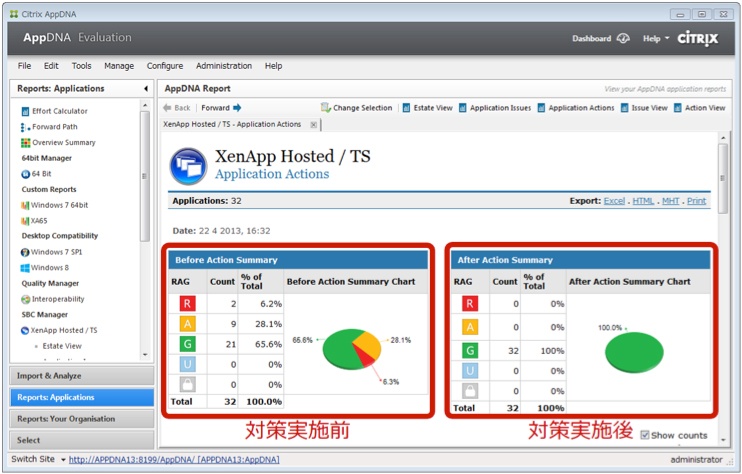Screen dimensions: 742x474
Task: Click the Windows 7 64bit chart icon
Action: tap(25, 205)
